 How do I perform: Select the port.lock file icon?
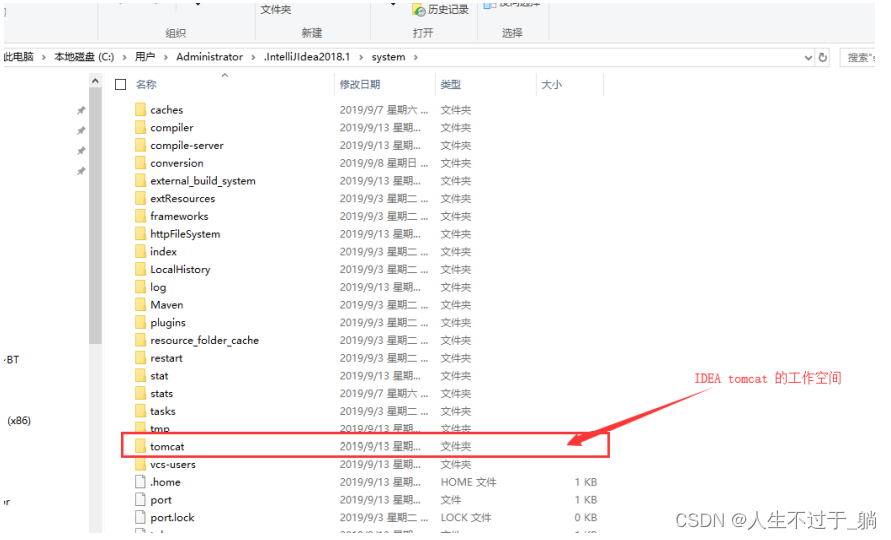pos(140,517)
